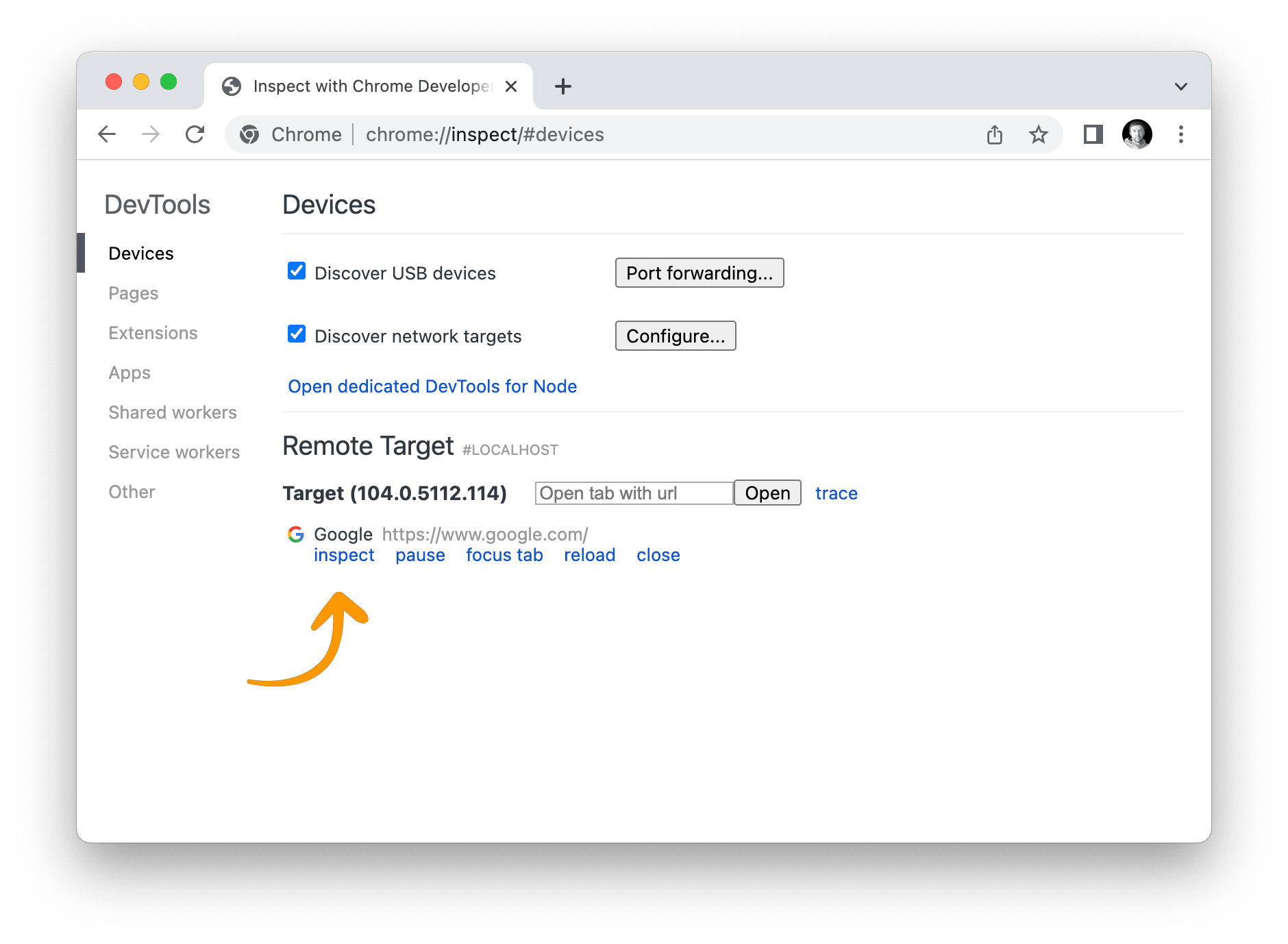The image size is (1288, 944).
Task: Click the forward navigation arrow
Action: tap(151, 134)
